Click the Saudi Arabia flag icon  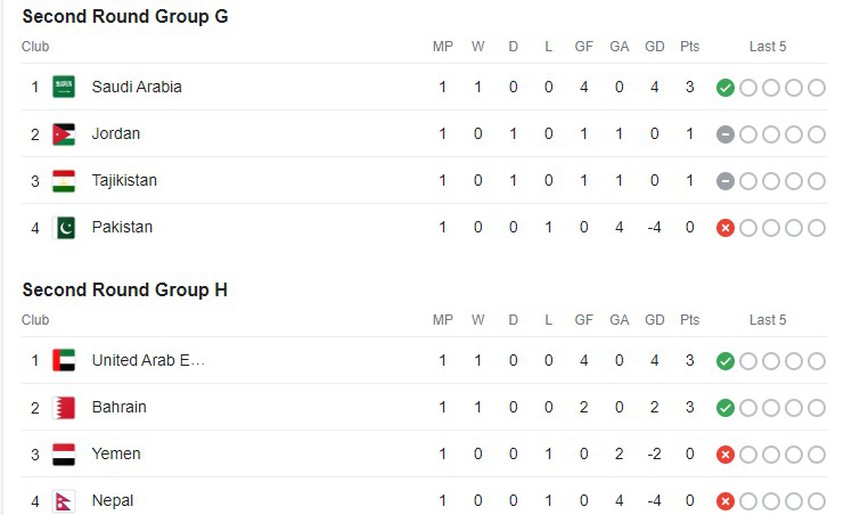(64, 87)
